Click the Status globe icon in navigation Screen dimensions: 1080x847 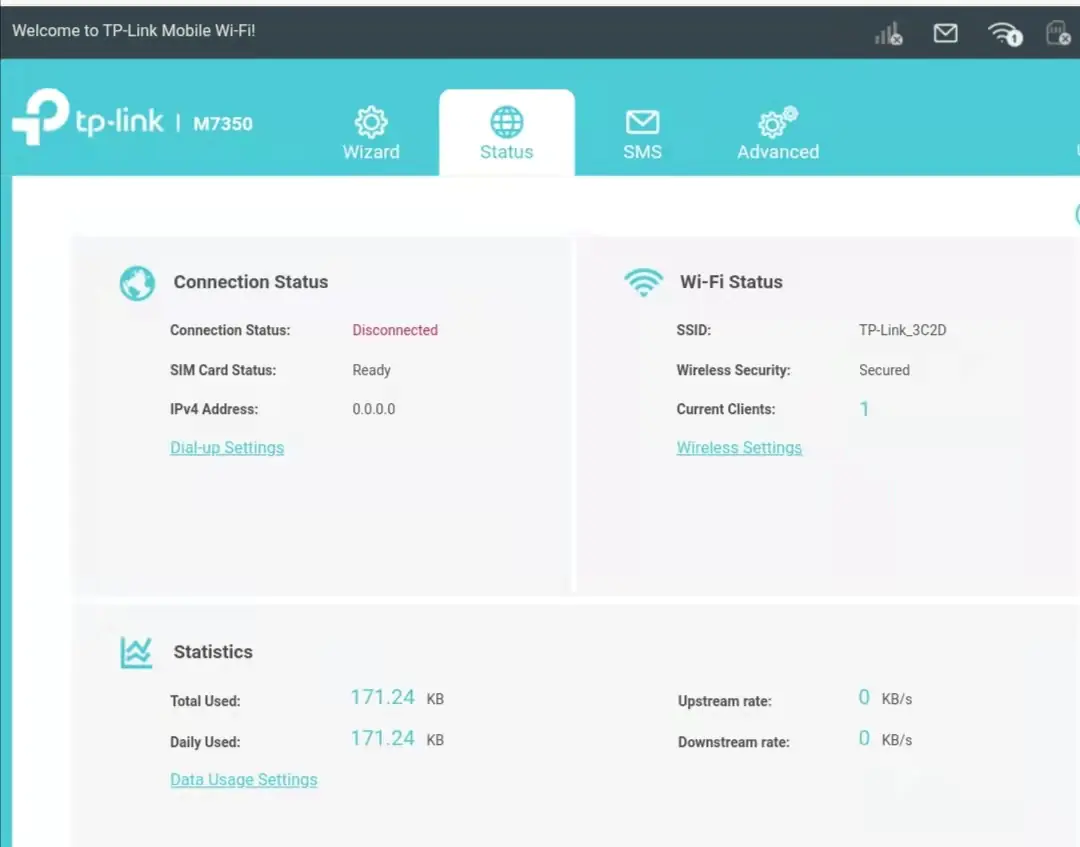tap(506, 122)
